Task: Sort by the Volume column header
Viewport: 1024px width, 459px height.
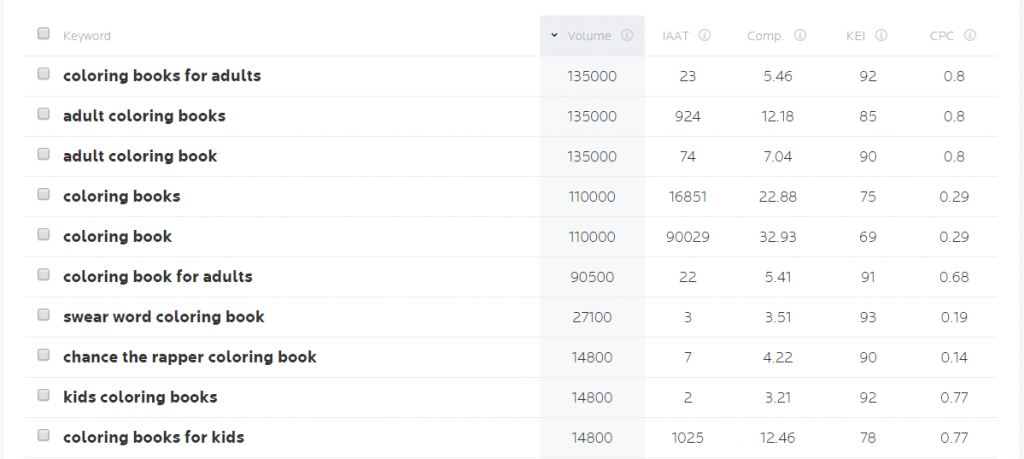Action: click(589, 36)
